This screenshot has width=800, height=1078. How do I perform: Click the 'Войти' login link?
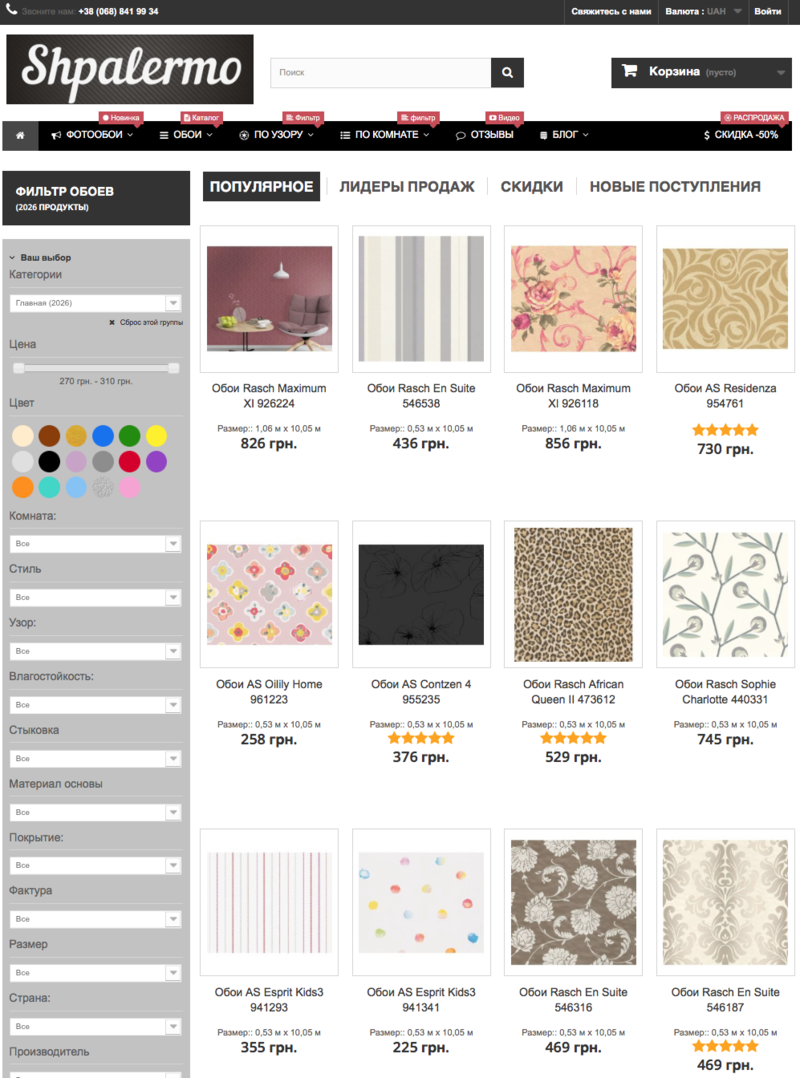[x=768, y=12]
